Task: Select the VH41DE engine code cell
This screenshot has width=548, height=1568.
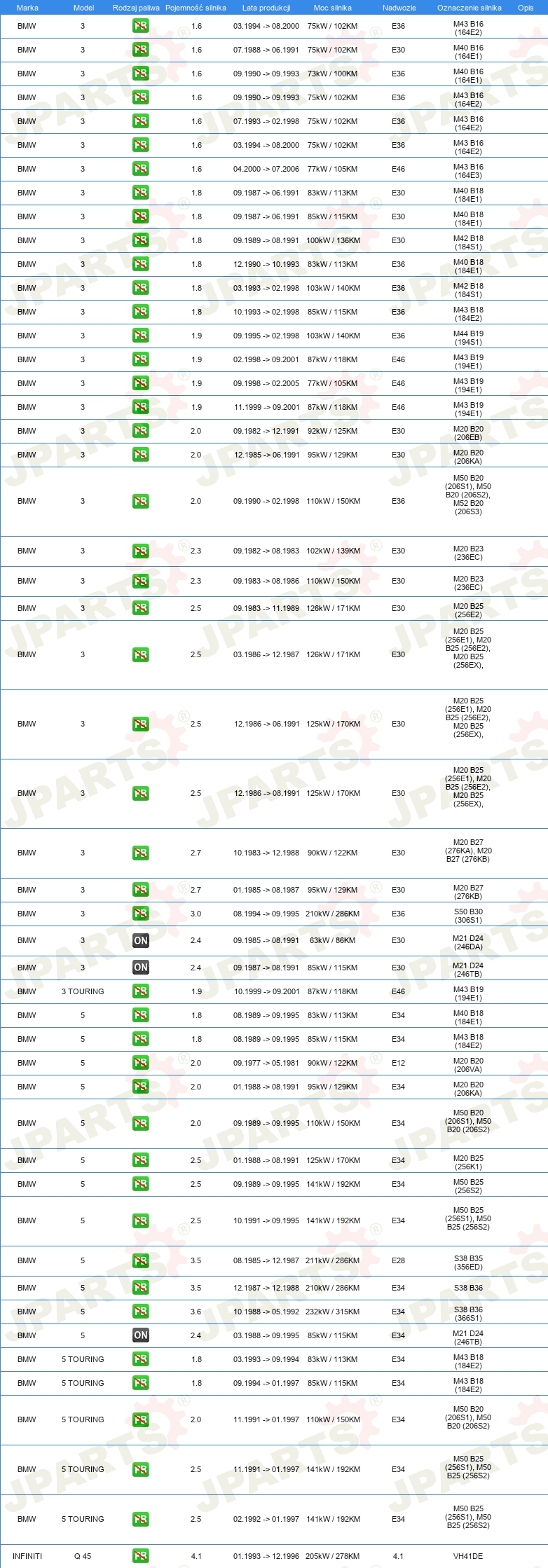Action: coord(468,1556)
